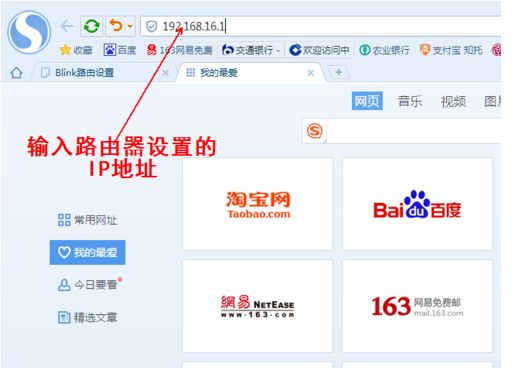Click the home icon beside the tabs
Screen dimensions: 512x368
[16, 72]
